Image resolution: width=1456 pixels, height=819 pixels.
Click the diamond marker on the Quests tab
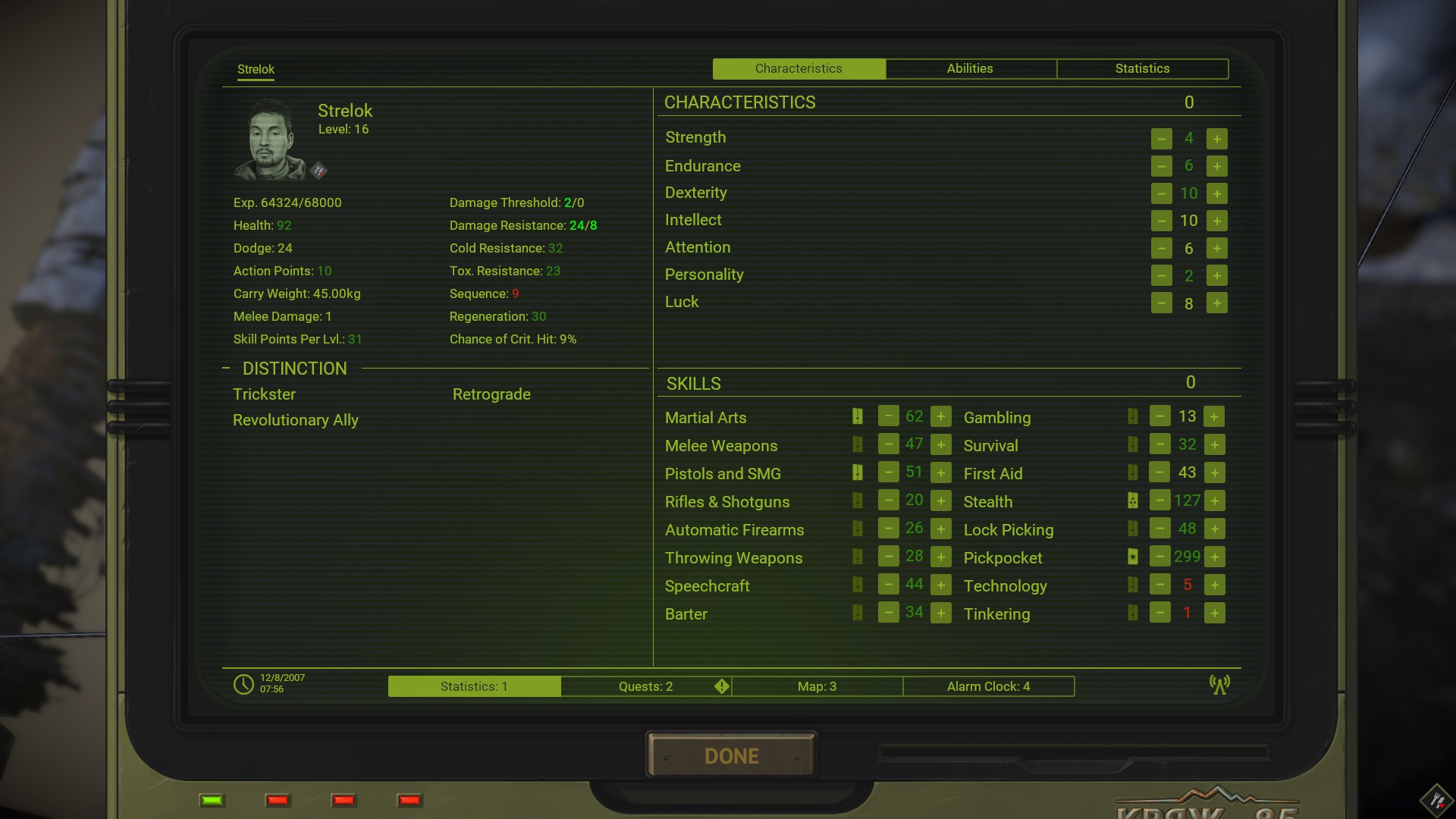[x=721, y=686]
